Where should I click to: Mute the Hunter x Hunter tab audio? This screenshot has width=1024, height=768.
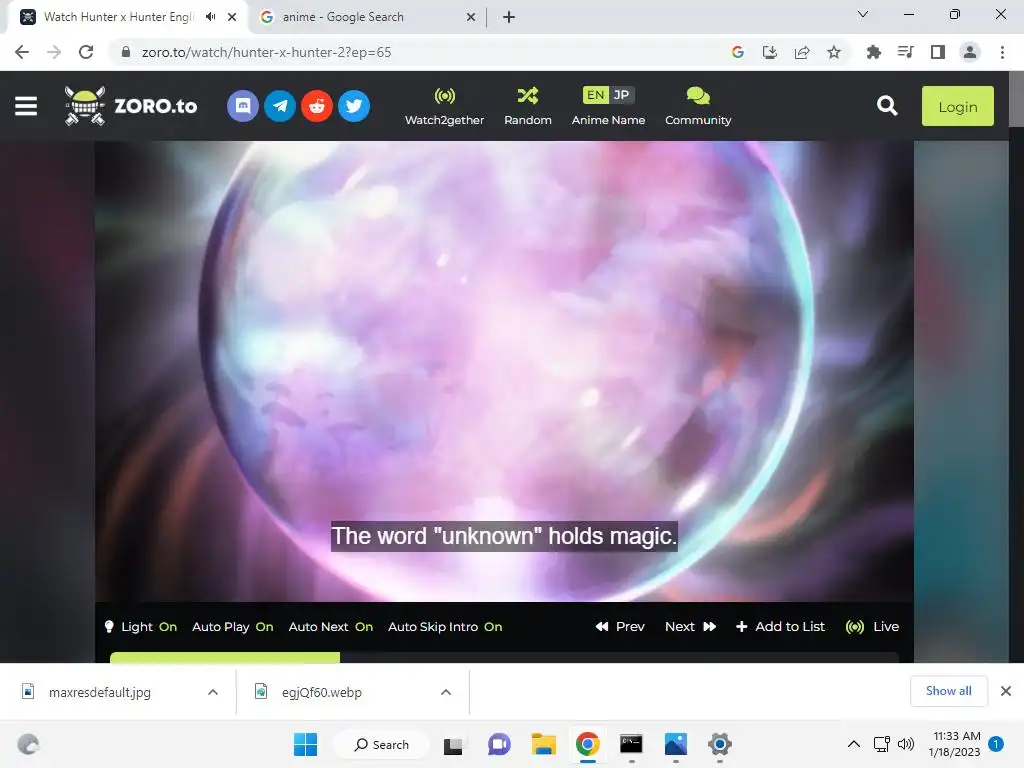pos(210,17)
